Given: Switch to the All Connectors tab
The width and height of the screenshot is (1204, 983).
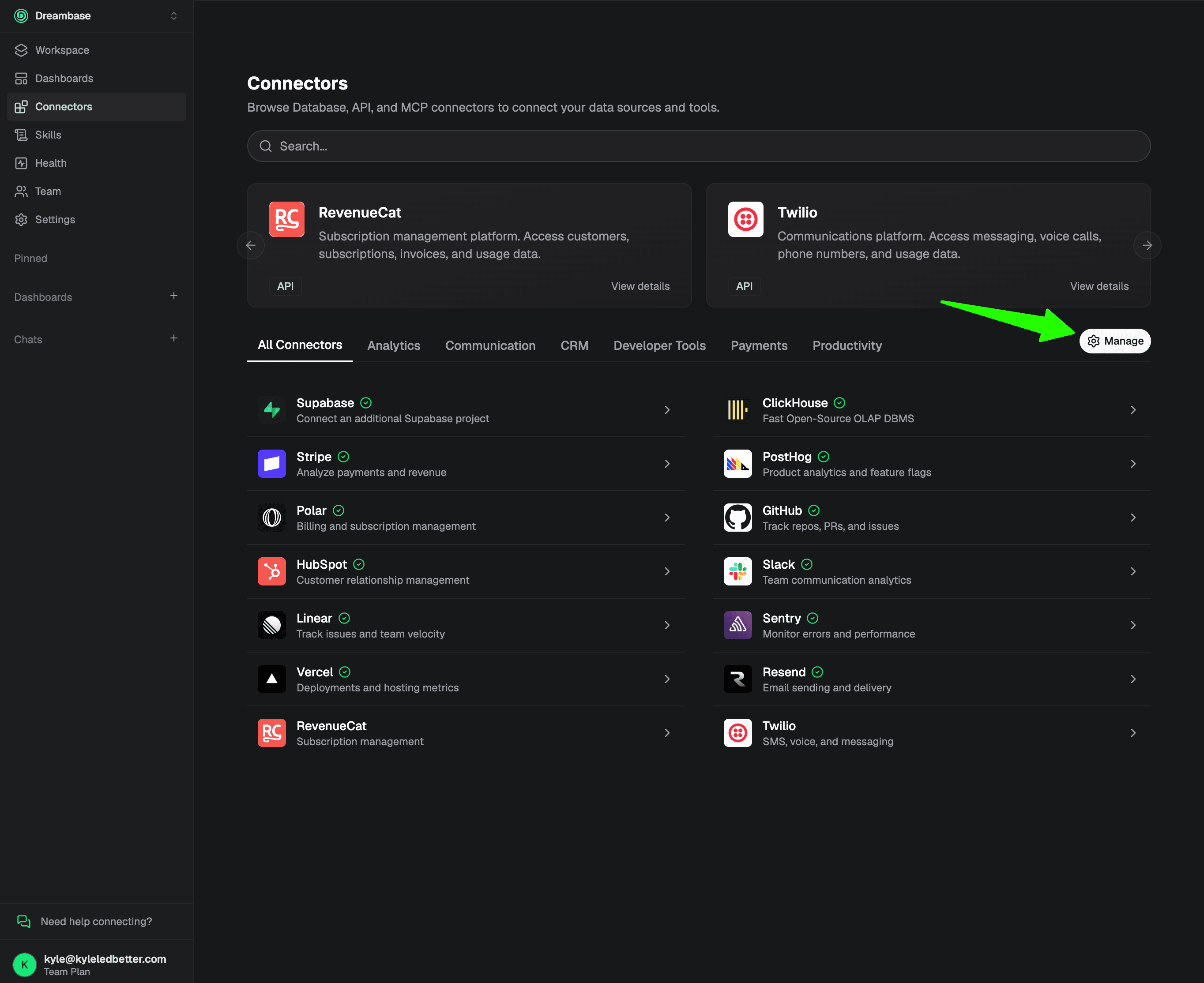Looking at the screenshot, I should 300,345.
